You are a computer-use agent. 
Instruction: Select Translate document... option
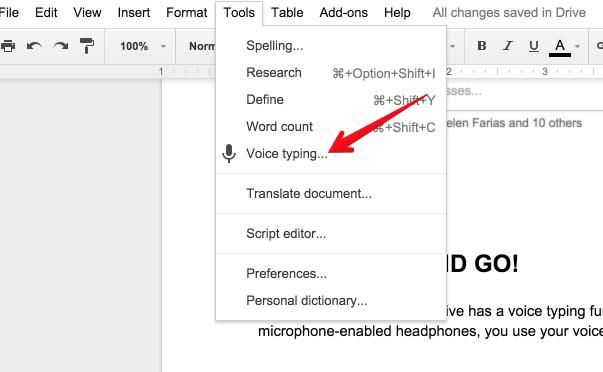point(331,194)
